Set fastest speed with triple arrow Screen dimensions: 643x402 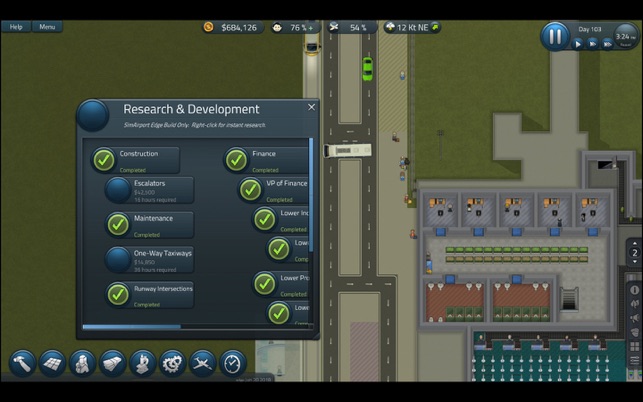coord(608,44)
